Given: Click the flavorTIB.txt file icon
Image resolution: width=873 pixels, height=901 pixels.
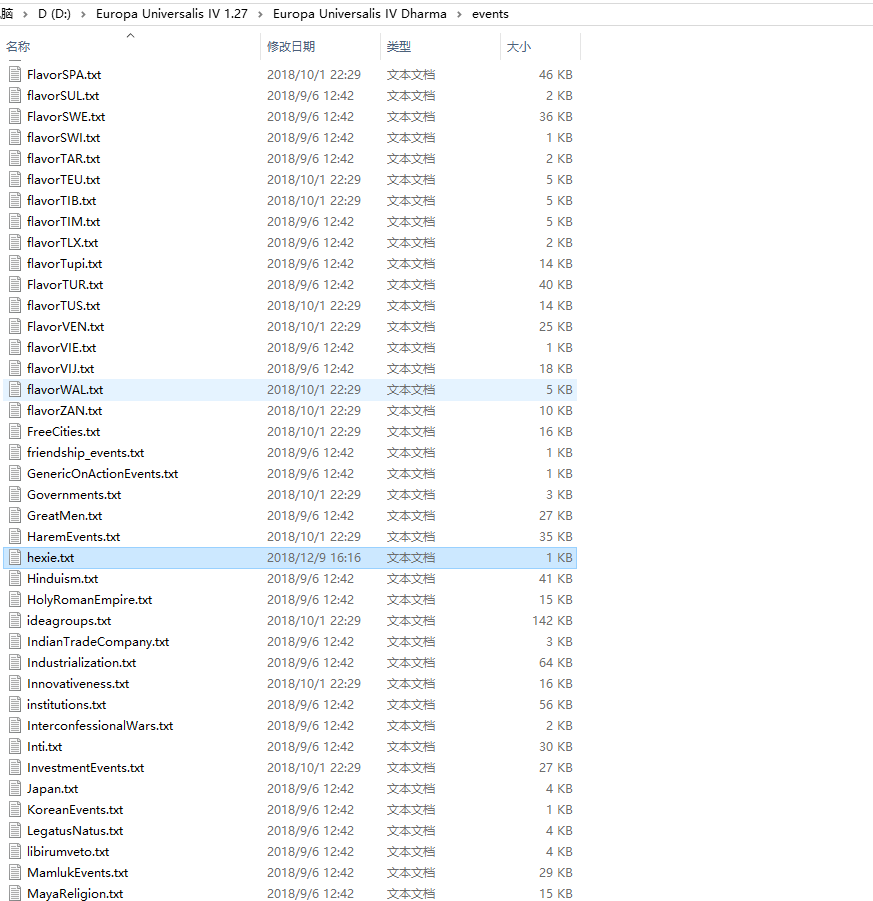Looking at the screenshot, I should tap(15, 201).
